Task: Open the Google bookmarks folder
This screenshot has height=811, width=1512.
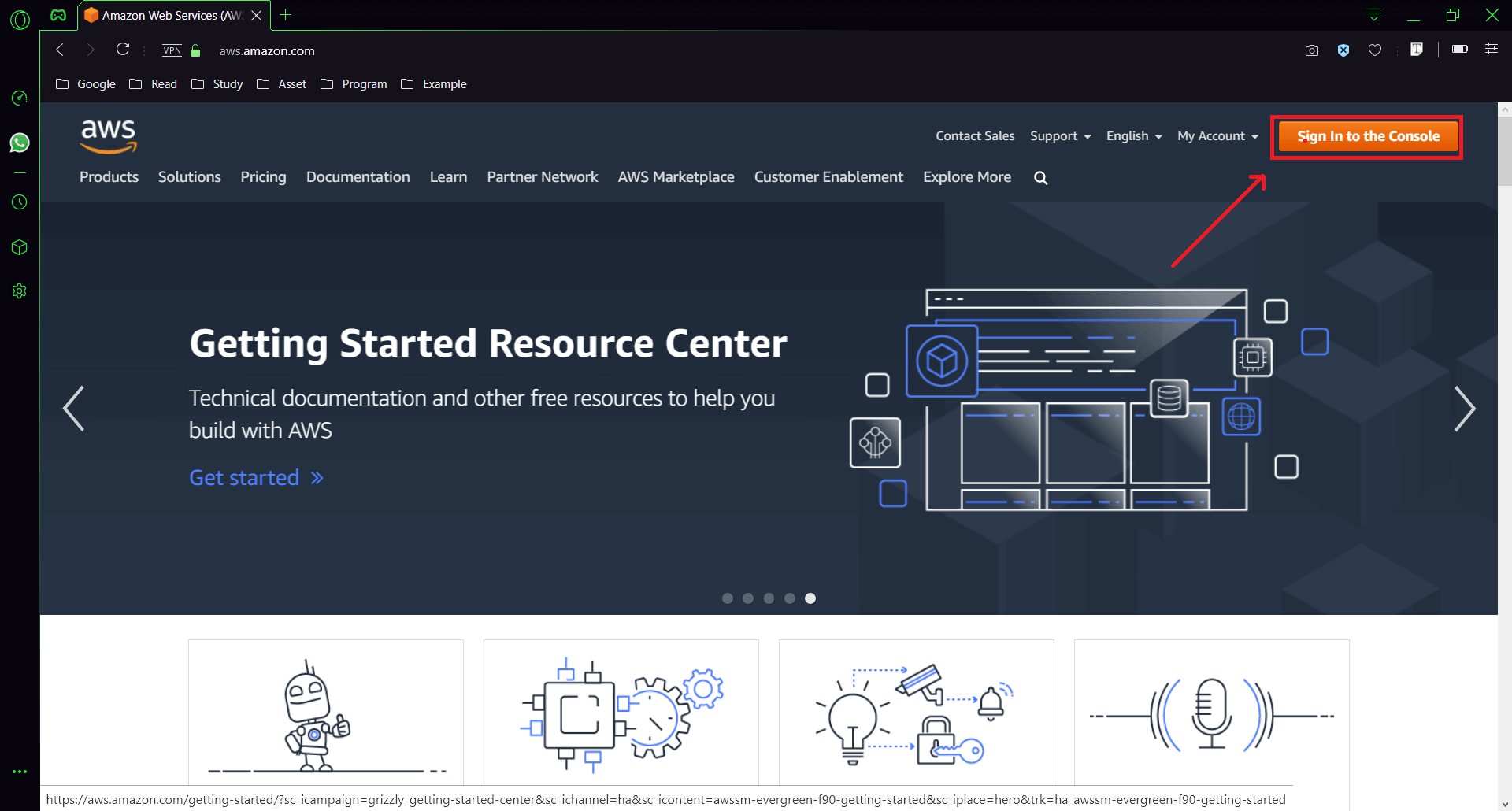Action: [x=86, y=84]
